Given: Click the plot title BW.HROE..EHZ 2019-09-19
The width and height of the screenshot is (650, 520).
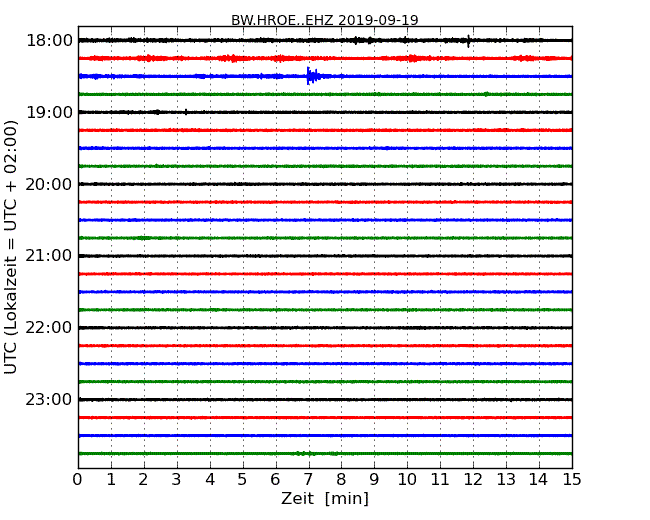Looking at the screenshot, I should (x=325, y=20).
